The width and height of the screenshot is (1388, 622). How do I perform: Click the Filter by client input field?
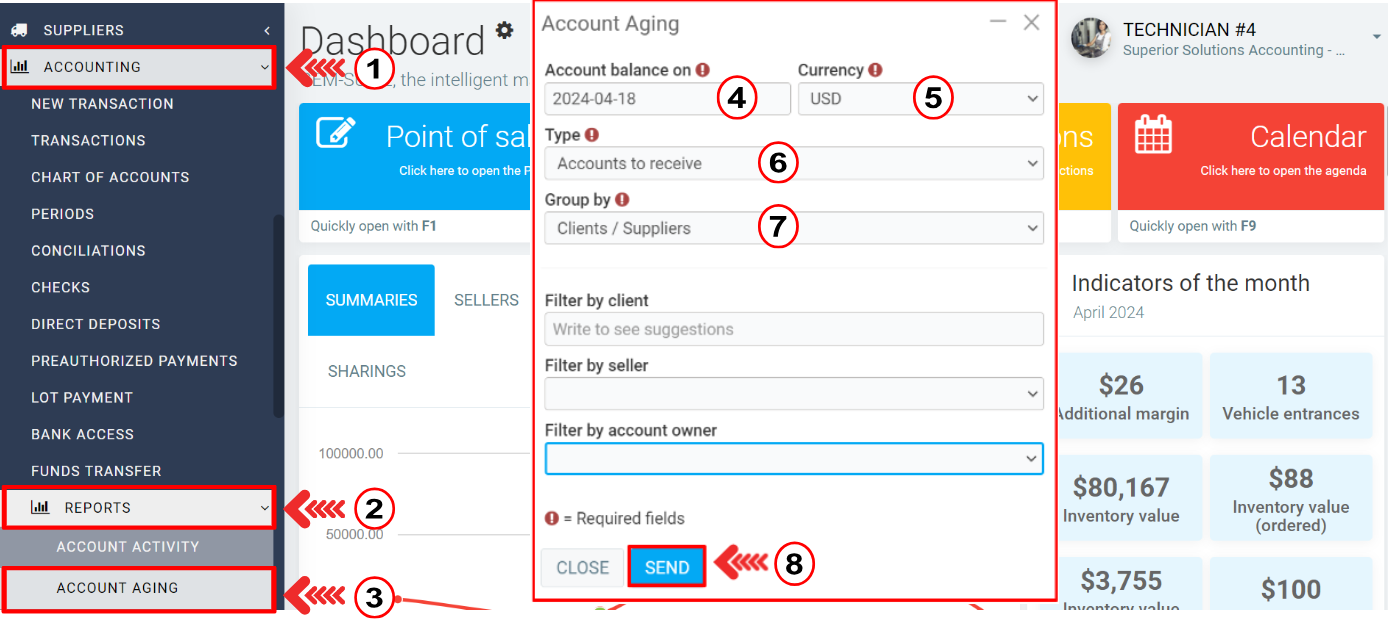(794, 329)
